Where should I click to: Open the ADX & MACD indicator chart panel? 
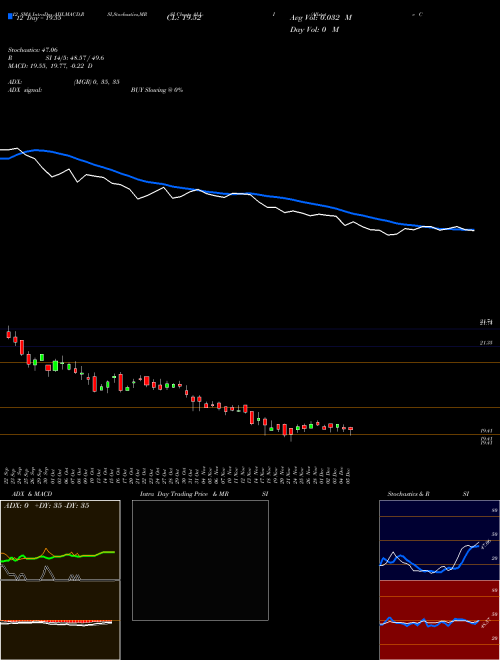click(60, 580)
